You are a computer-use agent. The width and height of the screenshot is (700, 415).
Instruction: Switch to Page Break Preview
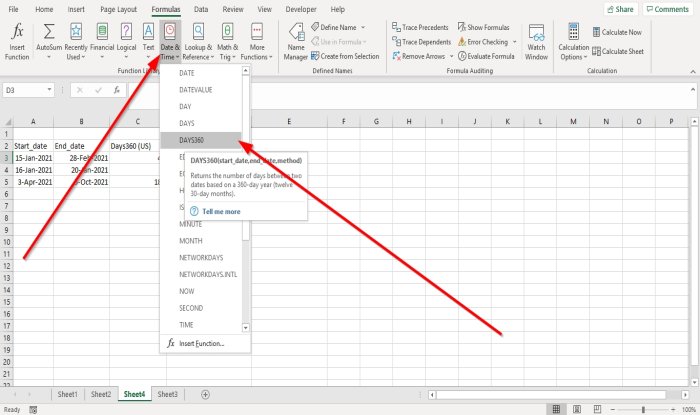point(597,409)
